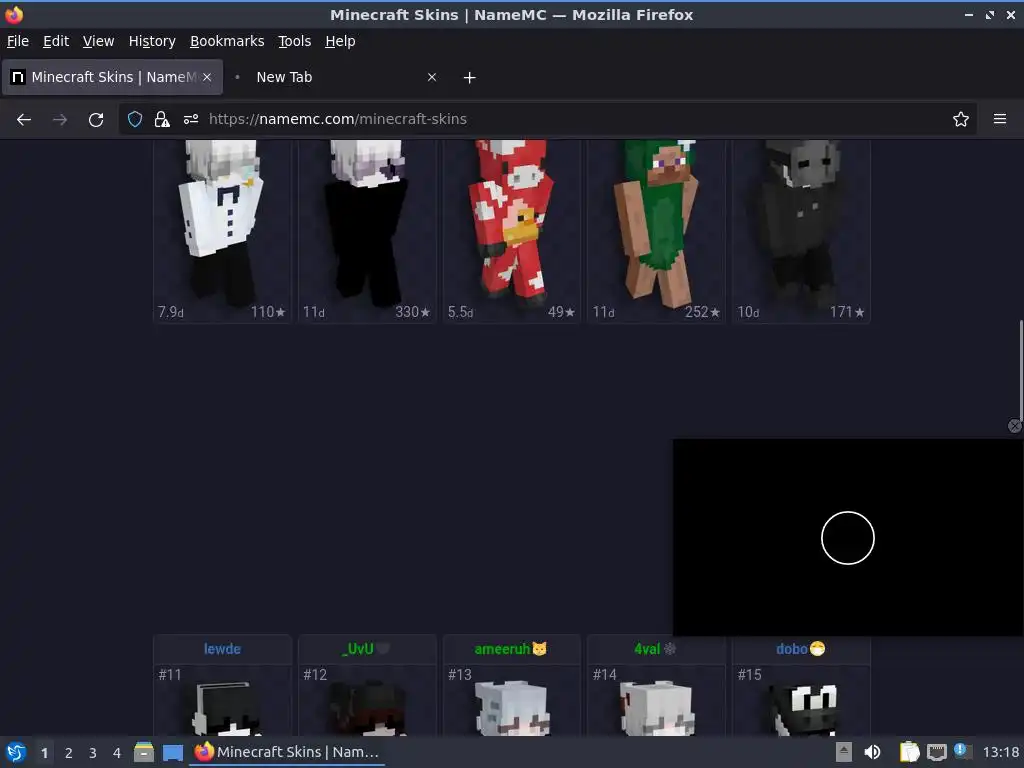Click the application launcher in taskbar
The width and height of the screenshot is (1024, 768).
(16, 752)
